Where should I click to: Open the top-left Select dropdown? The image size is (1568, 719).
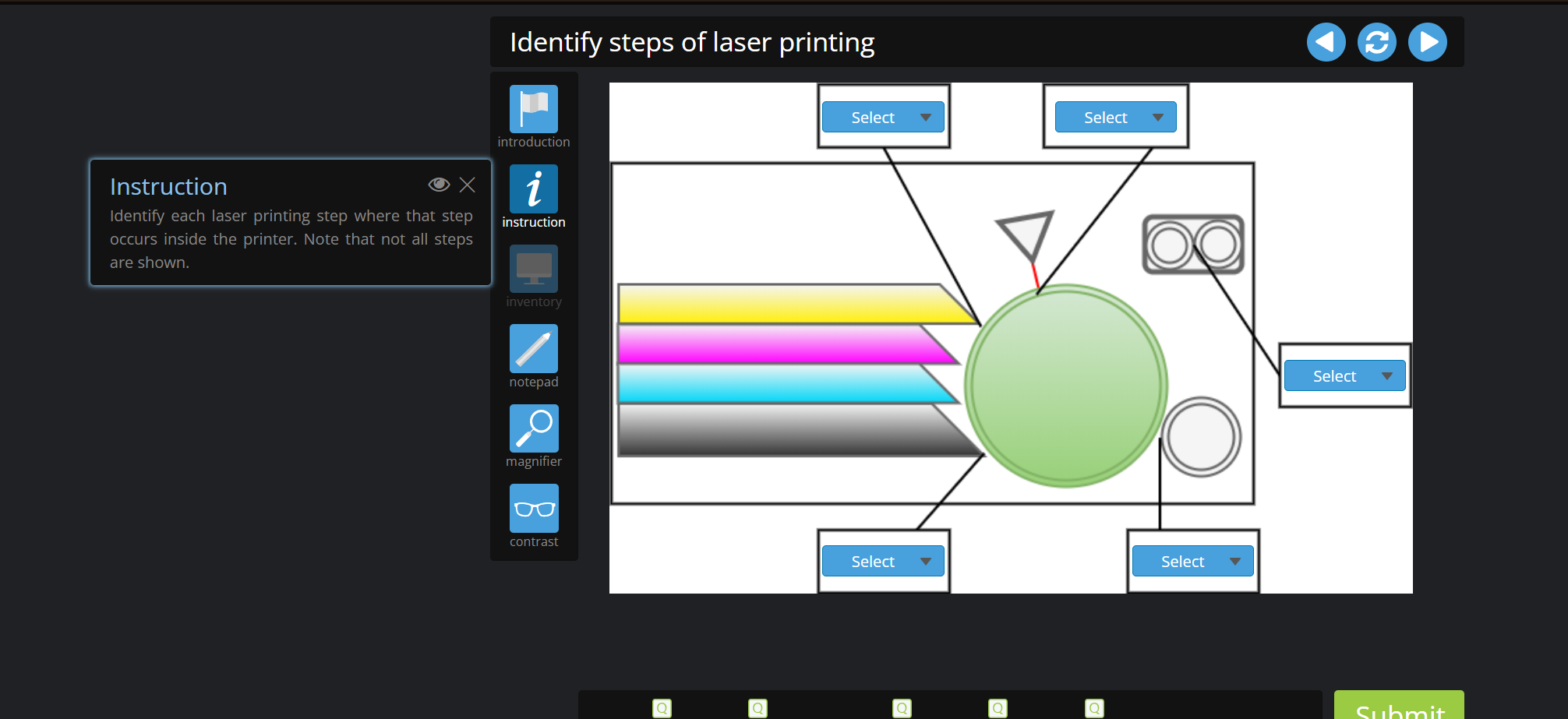coord(883,117)
